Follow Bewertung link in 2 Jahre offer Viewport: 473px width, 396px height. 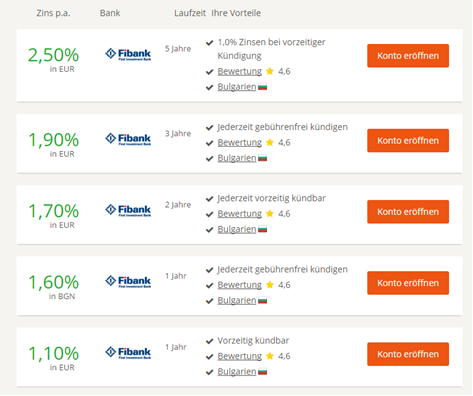pyautogui.click(x=240, y=214)
